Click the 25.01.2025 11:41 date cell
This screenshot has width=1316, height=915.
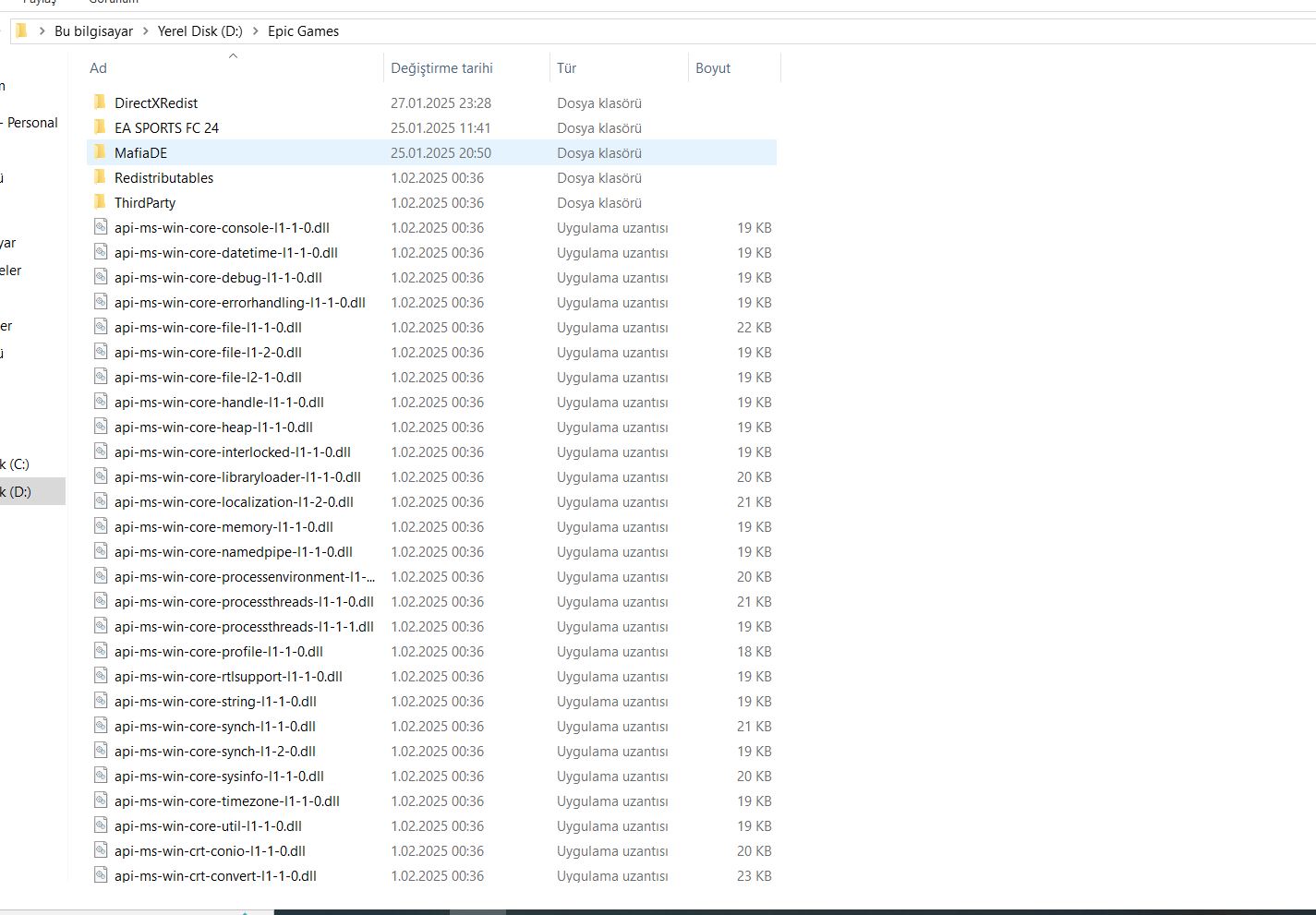(441, 127)
